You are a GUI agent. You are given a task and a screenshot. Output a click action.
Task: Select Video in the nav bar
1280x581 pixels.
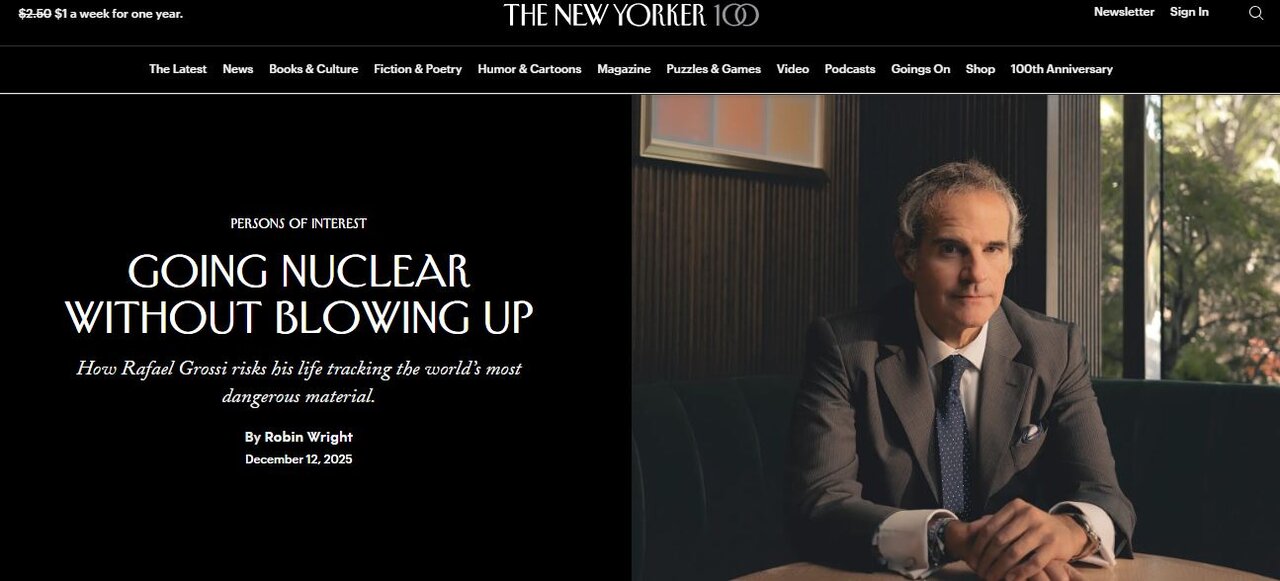(x=793, y=69)
